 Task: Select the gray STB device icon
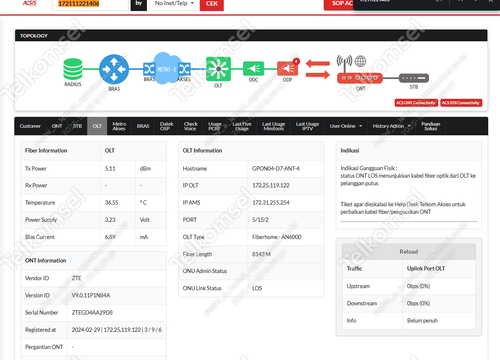(414, 78)
